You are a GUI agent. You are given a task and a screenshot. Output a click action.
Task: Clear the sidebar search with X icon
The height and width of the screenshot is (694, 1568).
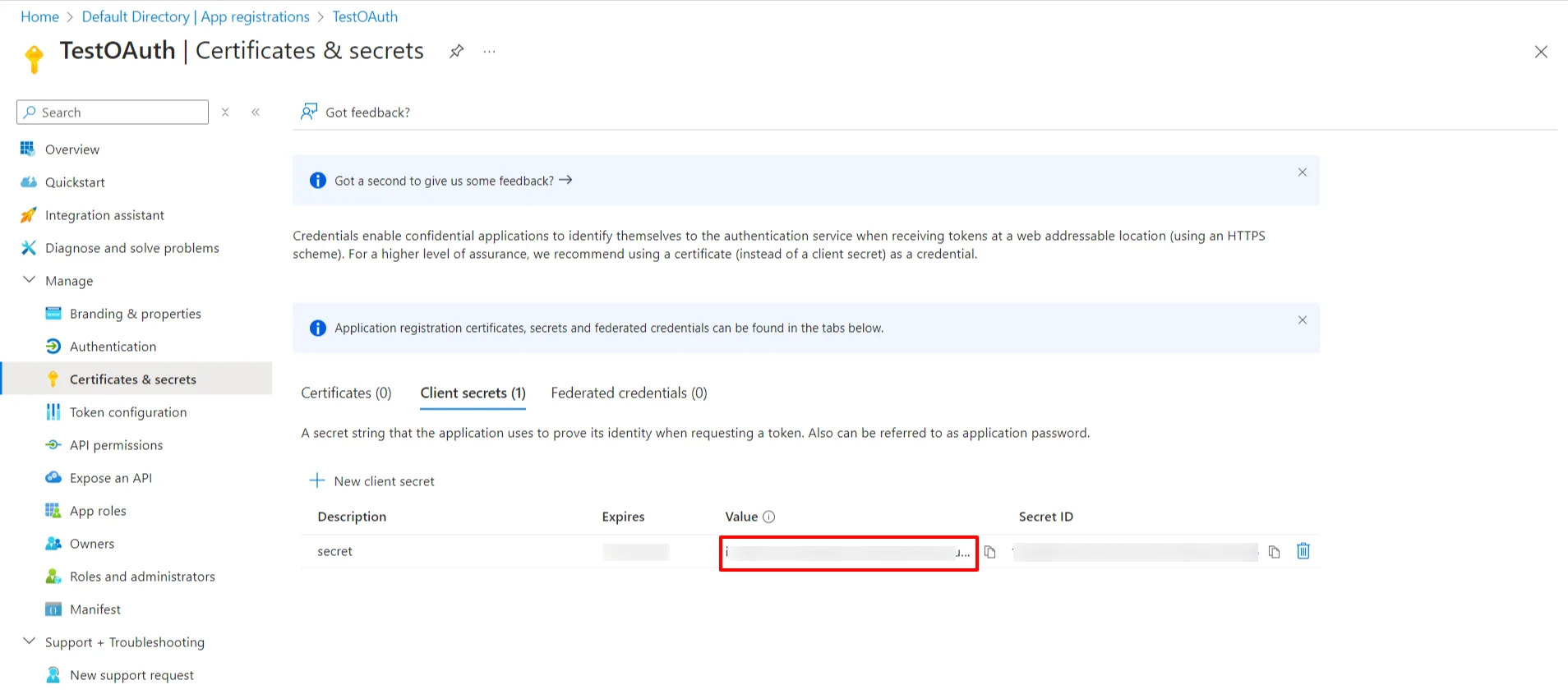pos(225,113)
